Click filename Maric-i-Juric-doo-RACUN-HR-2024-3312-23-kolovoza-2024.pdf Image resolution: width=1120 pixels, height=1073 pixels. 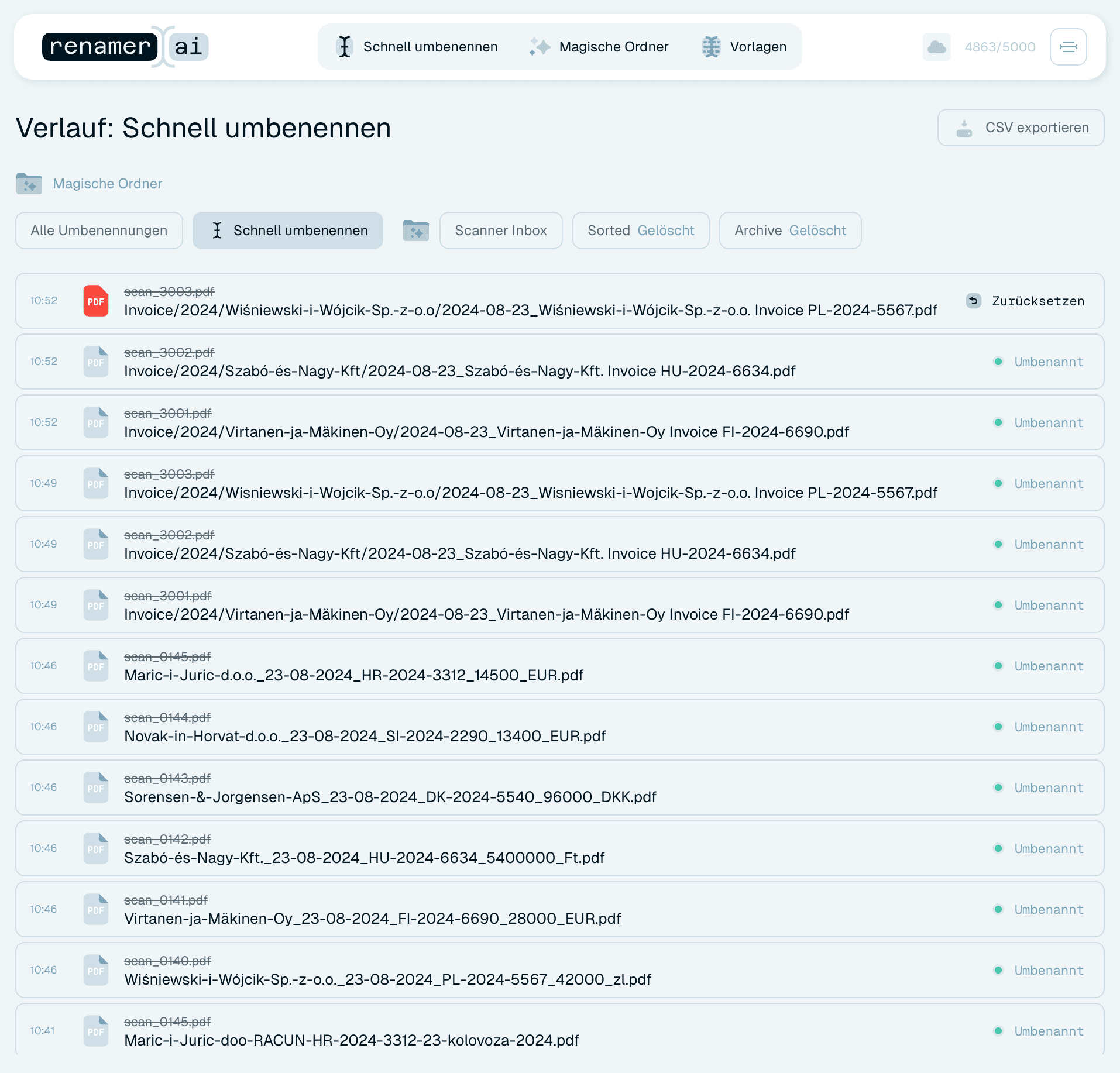click(352, 1040)
